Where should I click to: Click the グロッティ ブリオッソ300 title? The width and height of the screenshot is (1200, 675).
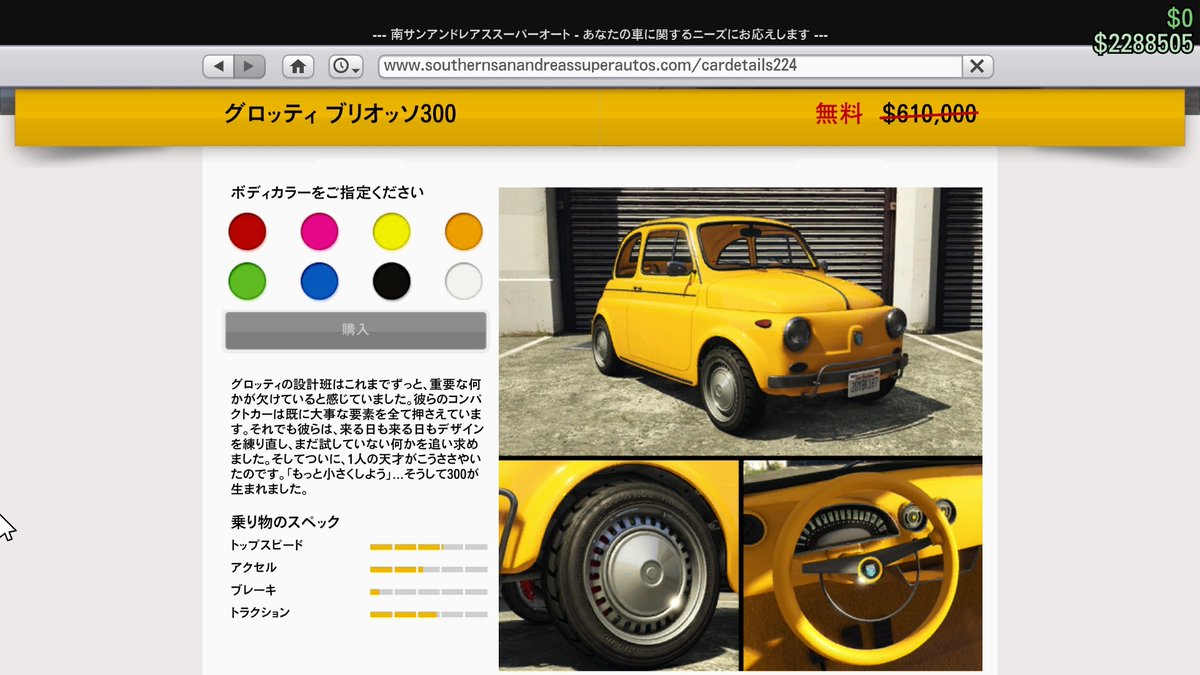(340, 114)
